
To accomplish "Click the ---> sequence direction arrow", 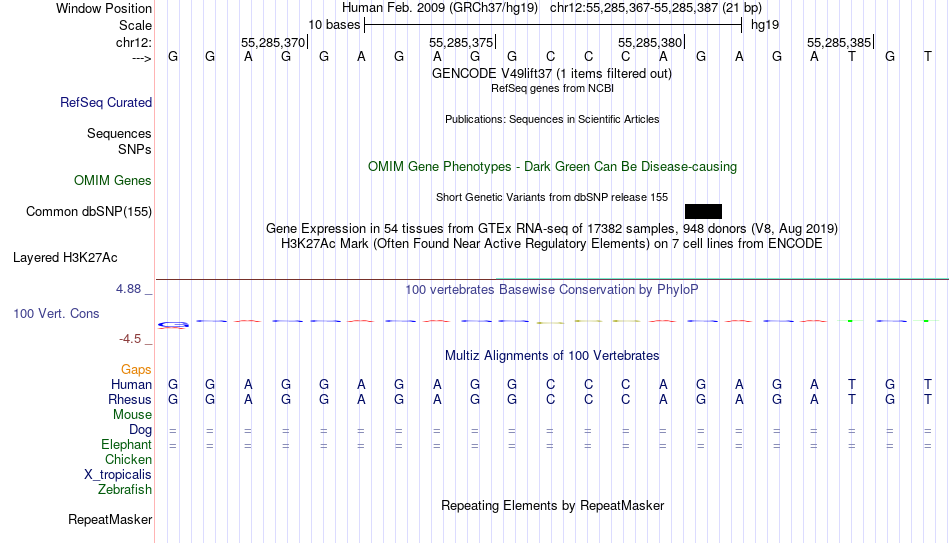I will point(142,58).
